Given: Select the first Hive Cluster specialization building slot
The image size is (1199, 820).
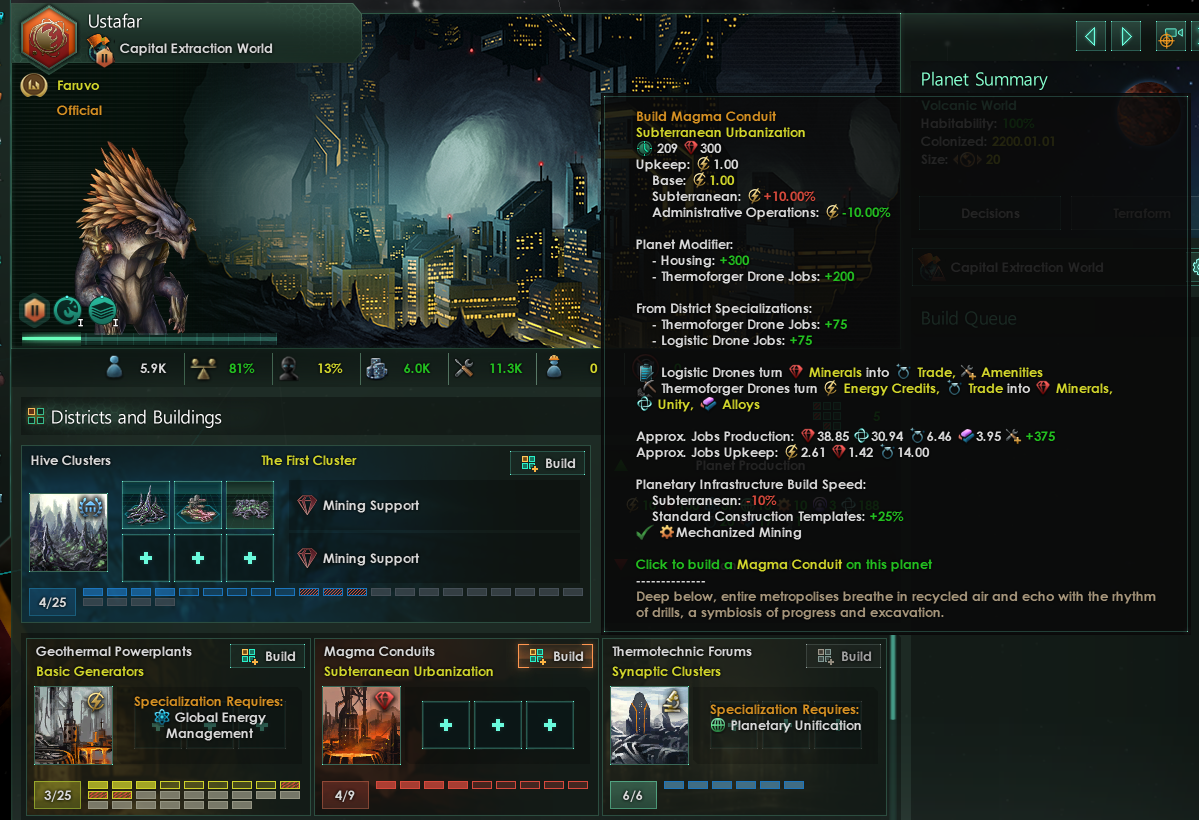Looking at the screenshot, I should [145, 505].
